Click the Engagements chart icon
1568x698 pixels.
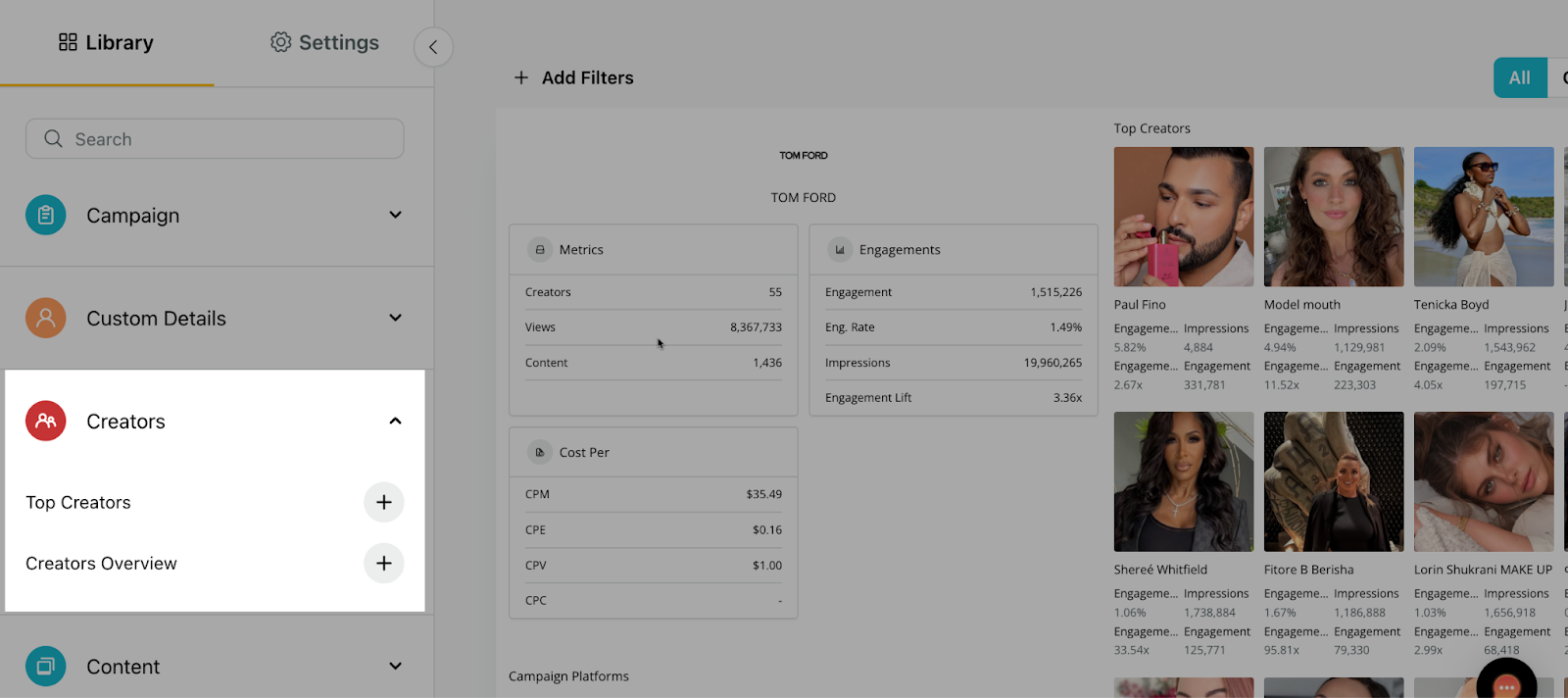[x=840, y=250]
